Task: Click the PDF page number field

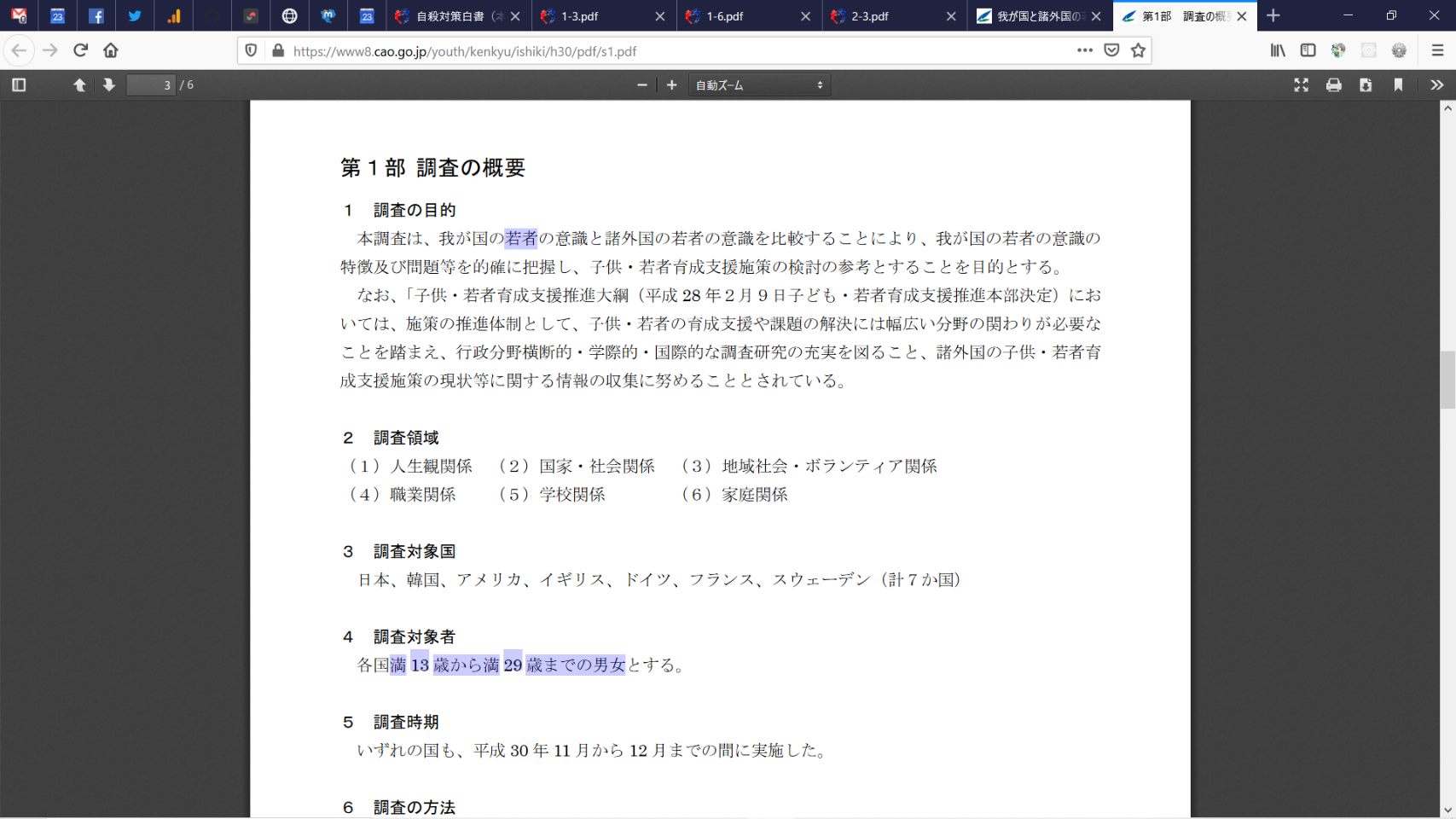Action: 151,85
